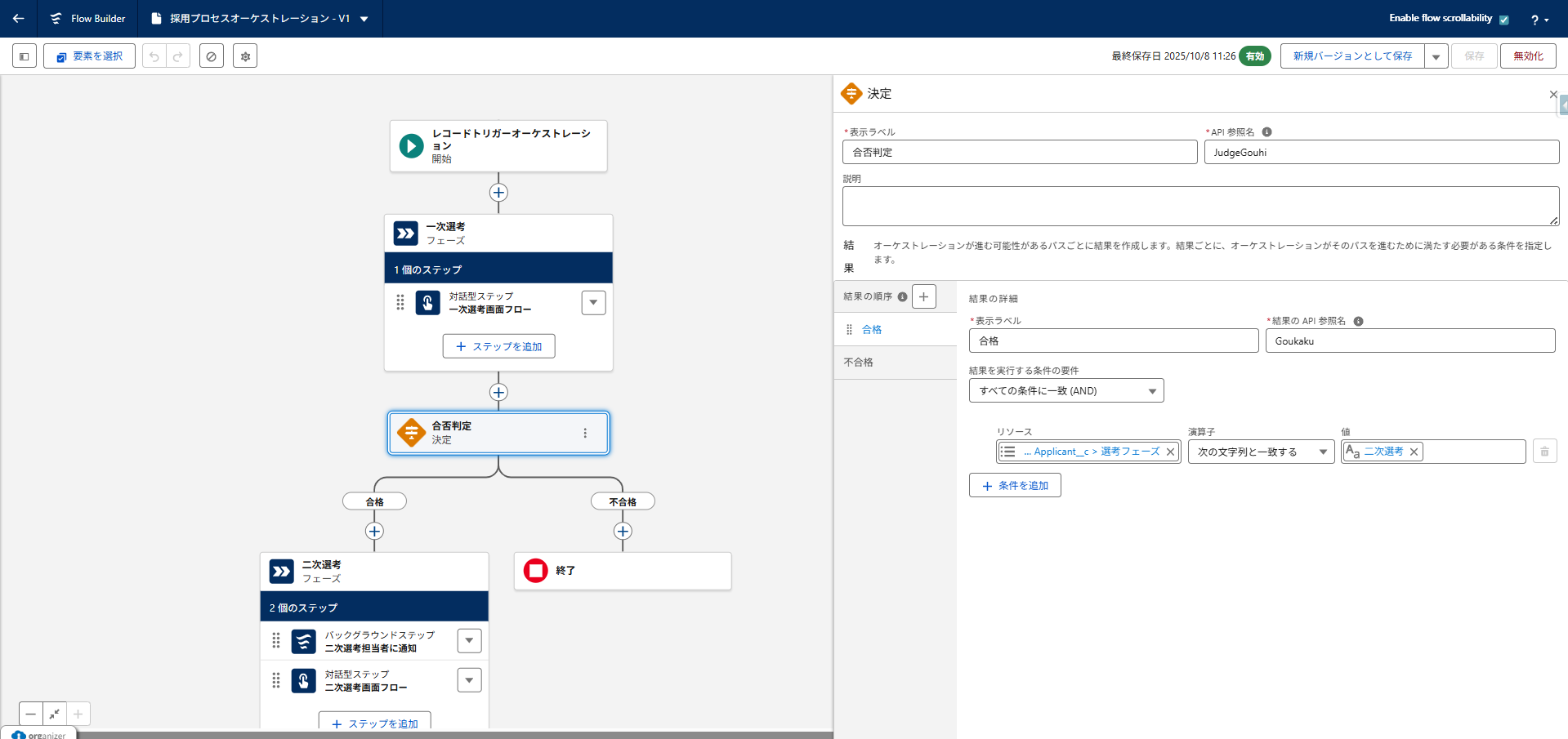Add a new outcome with the plus icon
The height and width of the screenshot is (739, 1568).
(x=923, y=296)
